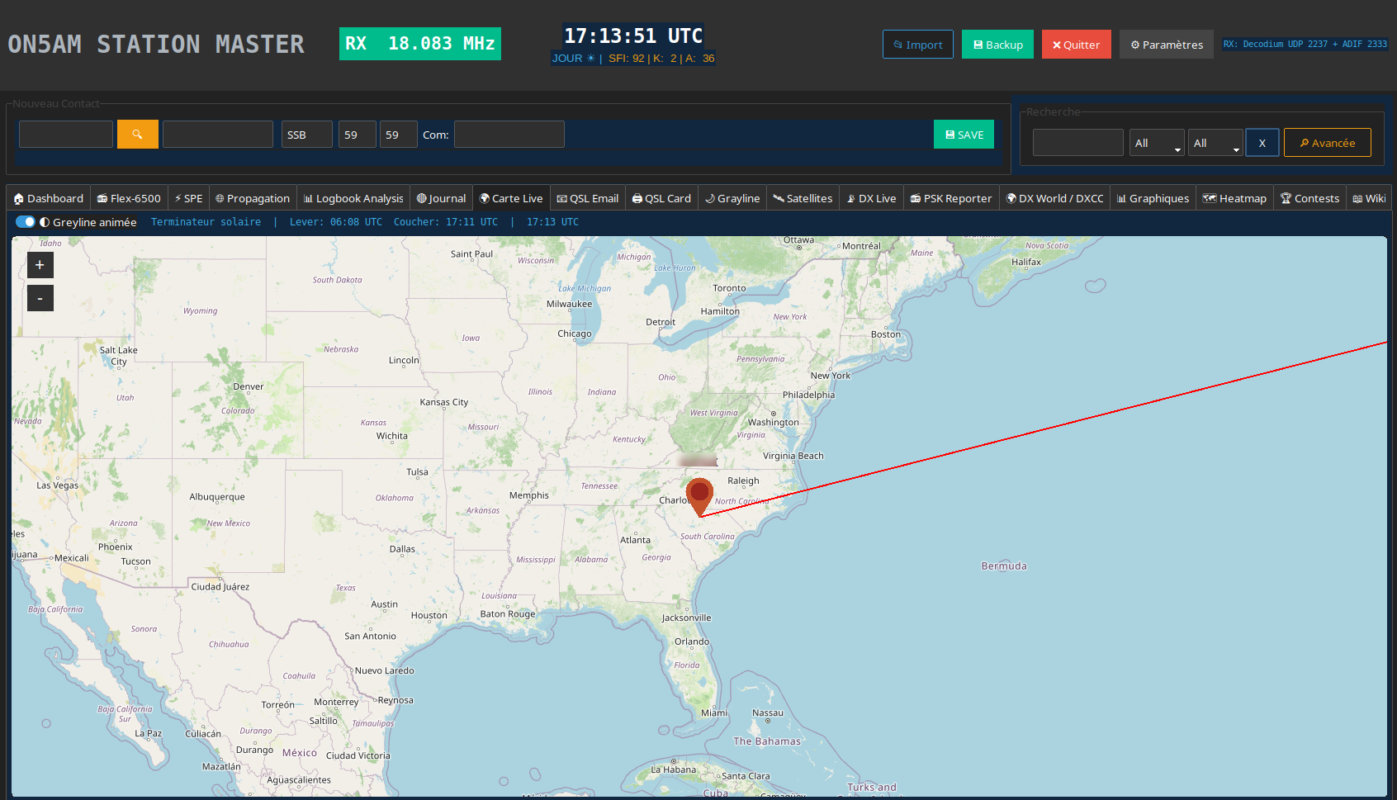1397x800 pixels.
Task: Select the Carte Live tab
Action: [511, 198]
